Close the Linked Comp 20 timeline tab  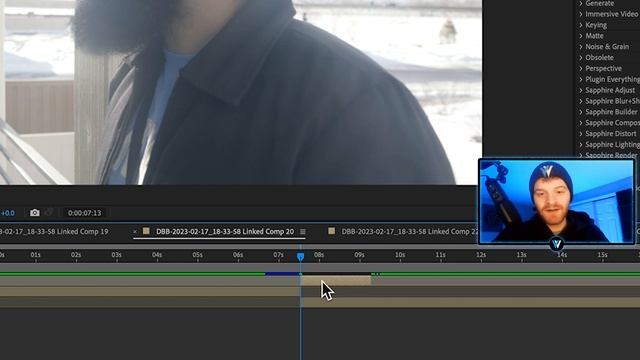point(135,231)
